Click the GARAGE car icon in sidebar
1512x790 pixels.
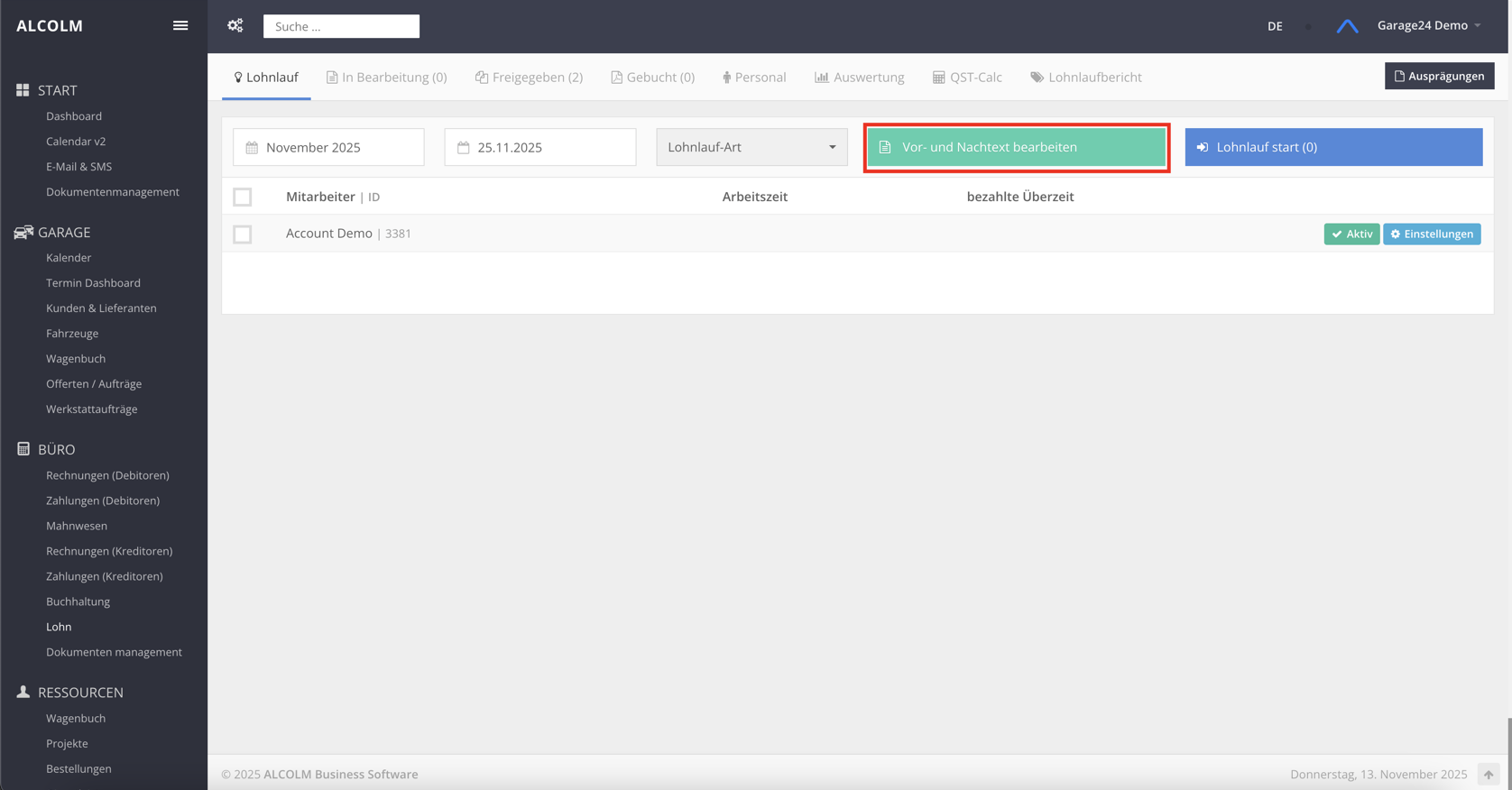click(23, 233)
